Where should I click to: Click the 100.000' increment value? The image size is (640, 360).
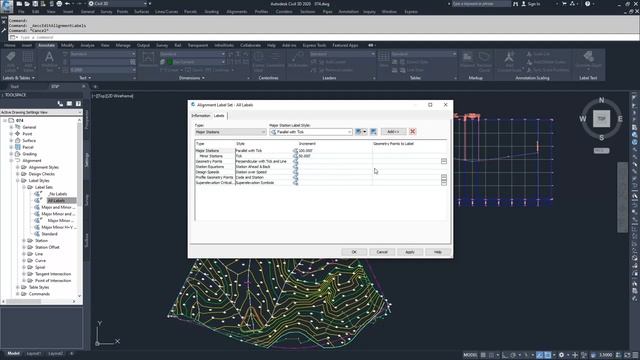pyautogui.click(x=305, y=151)
